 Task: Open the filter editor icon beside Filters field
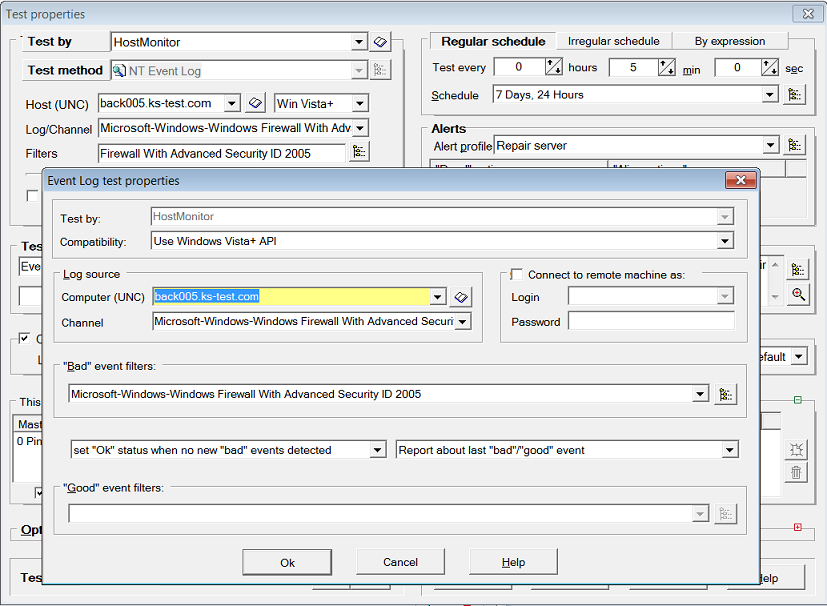click(x=359, y=152)
